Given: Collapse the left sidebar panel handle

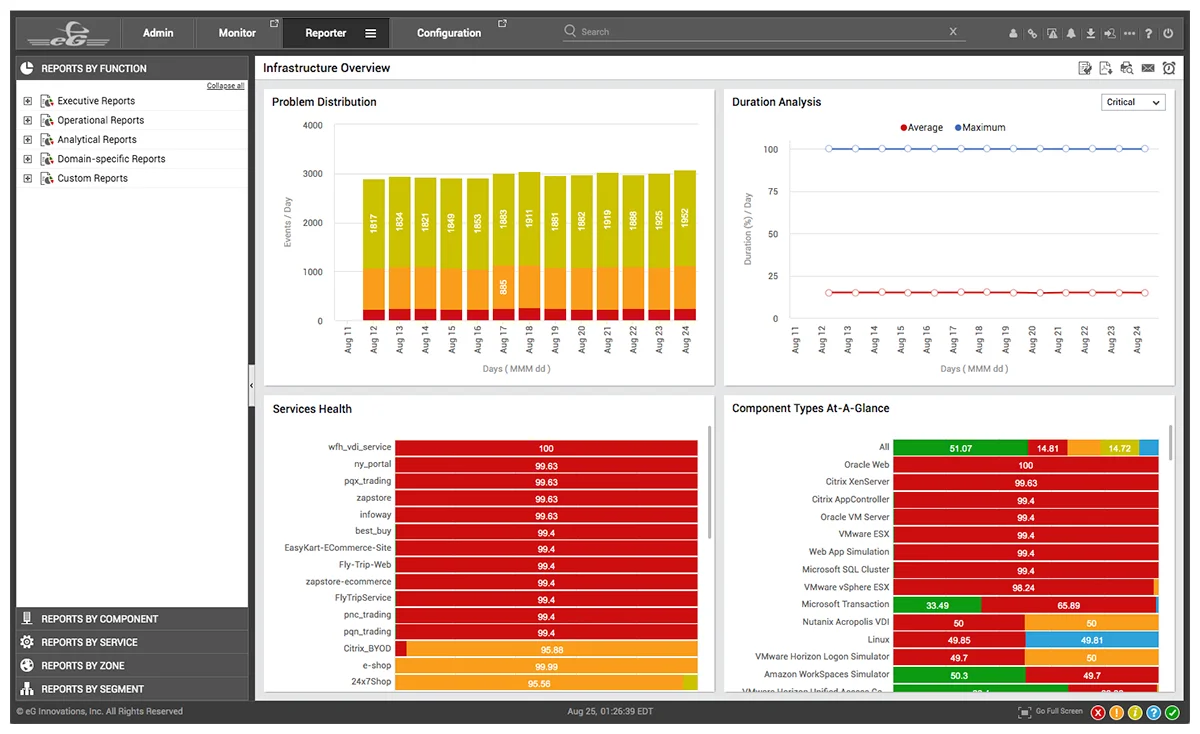Looking at the screenshot, I should tap(251, 384).
